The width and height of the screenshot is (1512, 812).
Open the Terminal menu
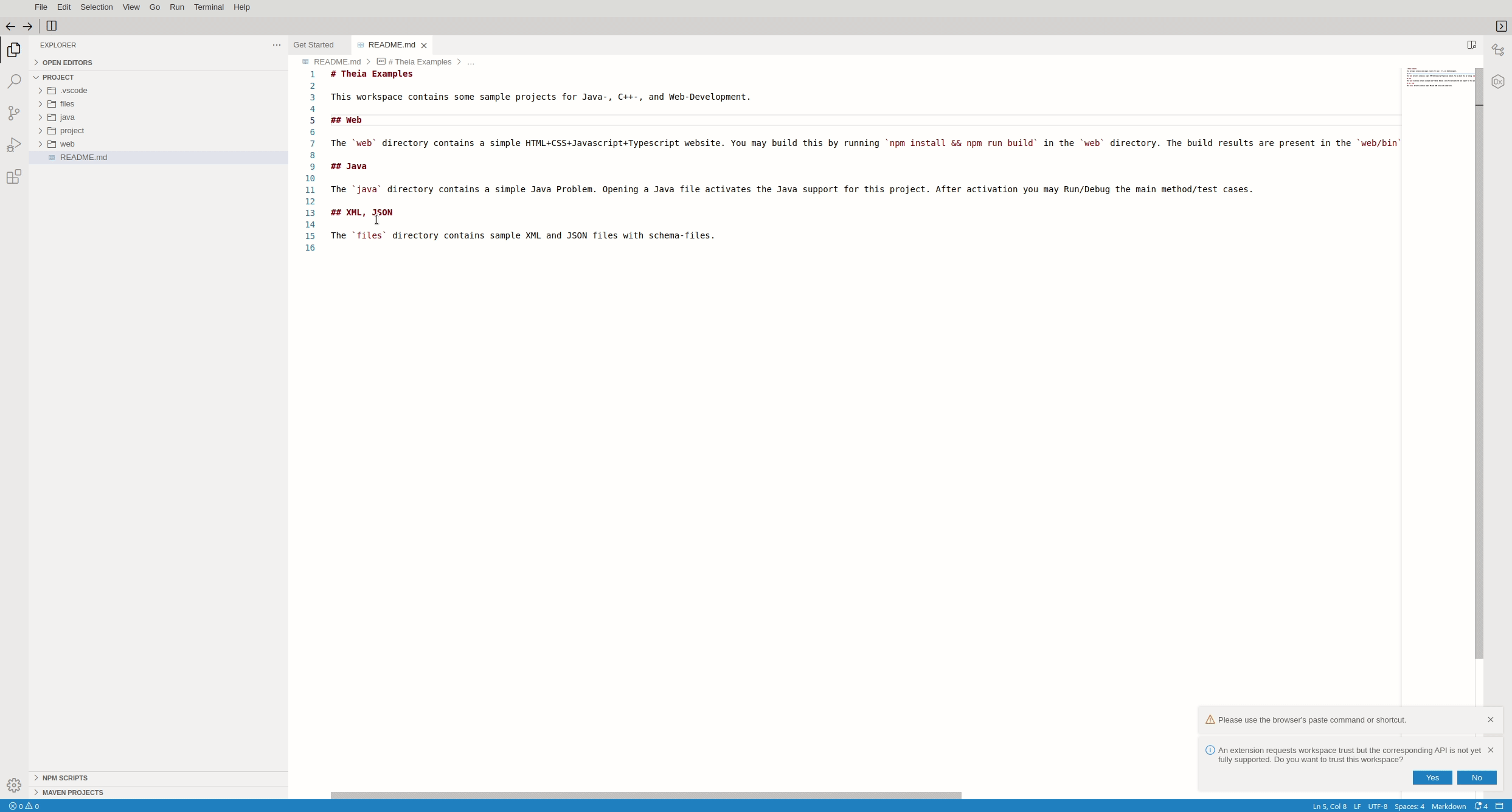pos(209,7)
